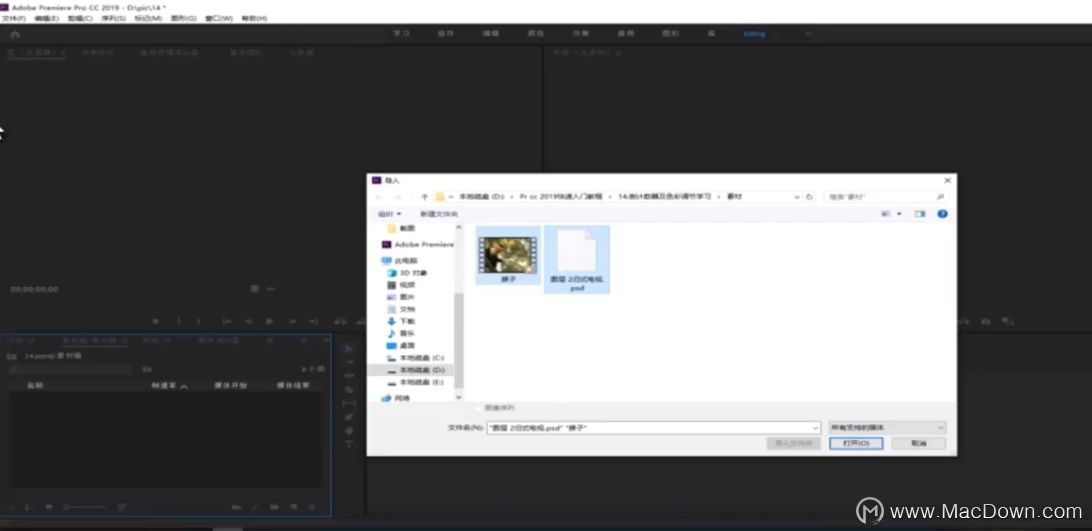Screen dimensions: 1092x531
Task: Select 此电脑 in the folder tree
Action: click(398, 261)
